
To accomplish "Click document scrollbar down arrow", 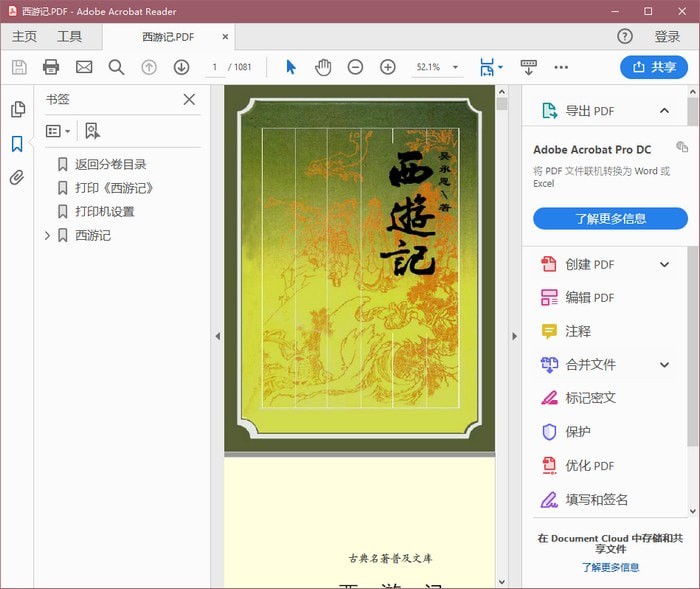I will (502, 582).
